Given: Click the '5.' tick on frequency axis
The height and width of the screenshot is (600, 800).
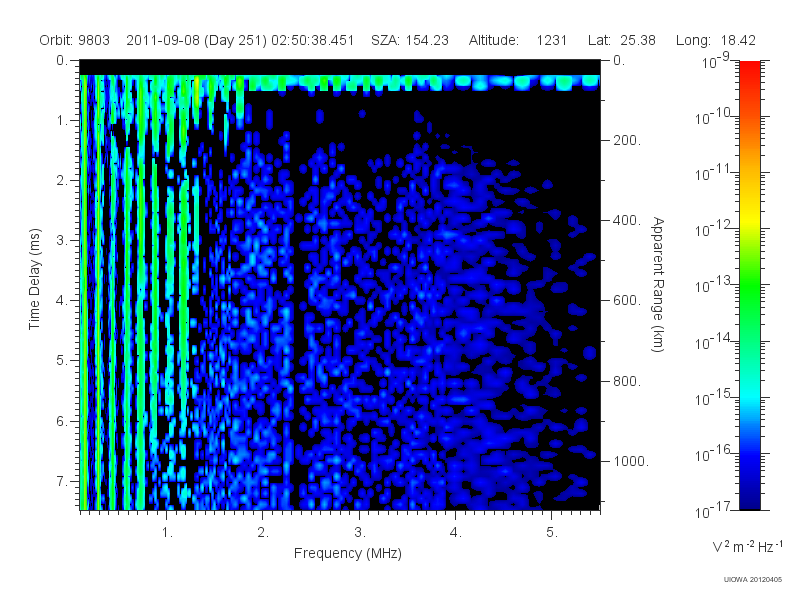Looking at the screenshot, I should (552, 533).
